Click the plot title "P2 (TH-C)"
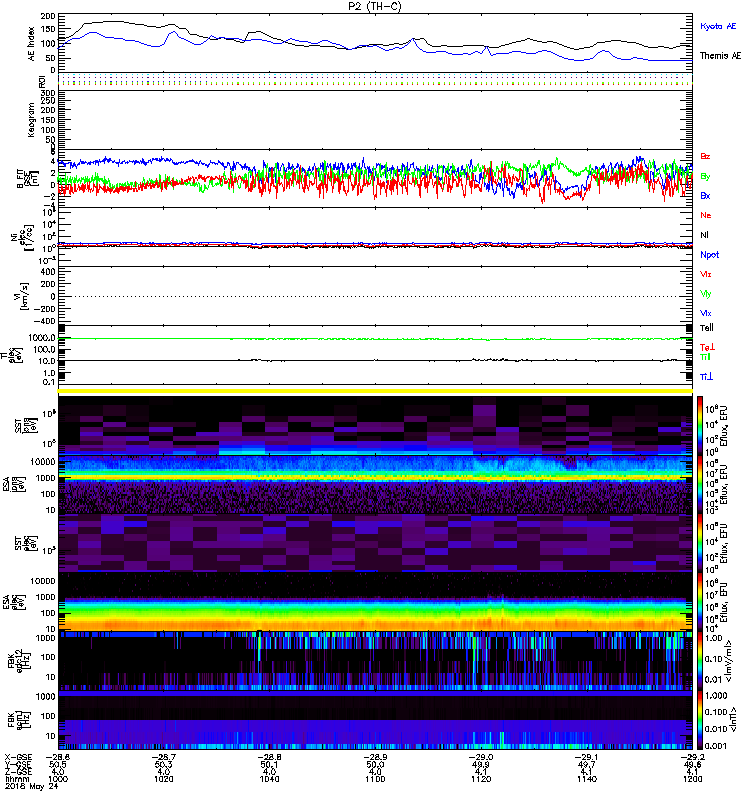The height and width of the screenshot is (800, 750). coord(375,6)
